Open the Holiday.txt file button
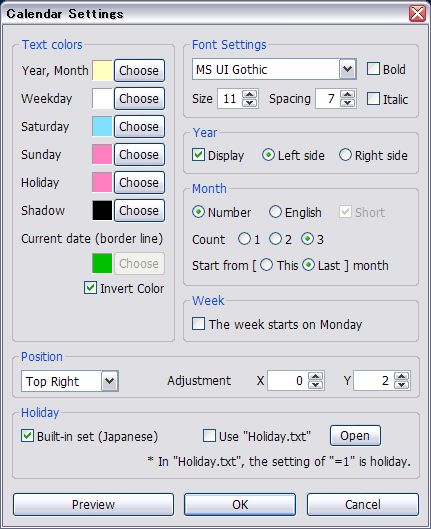431x529 pixels. coord(355,436)
